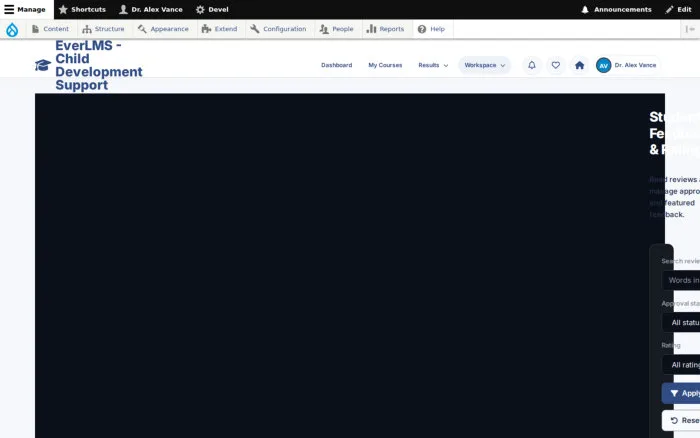This screenshot has width=700, height=438.
Task: Open the Configuration admin menu
Action: 278,29
